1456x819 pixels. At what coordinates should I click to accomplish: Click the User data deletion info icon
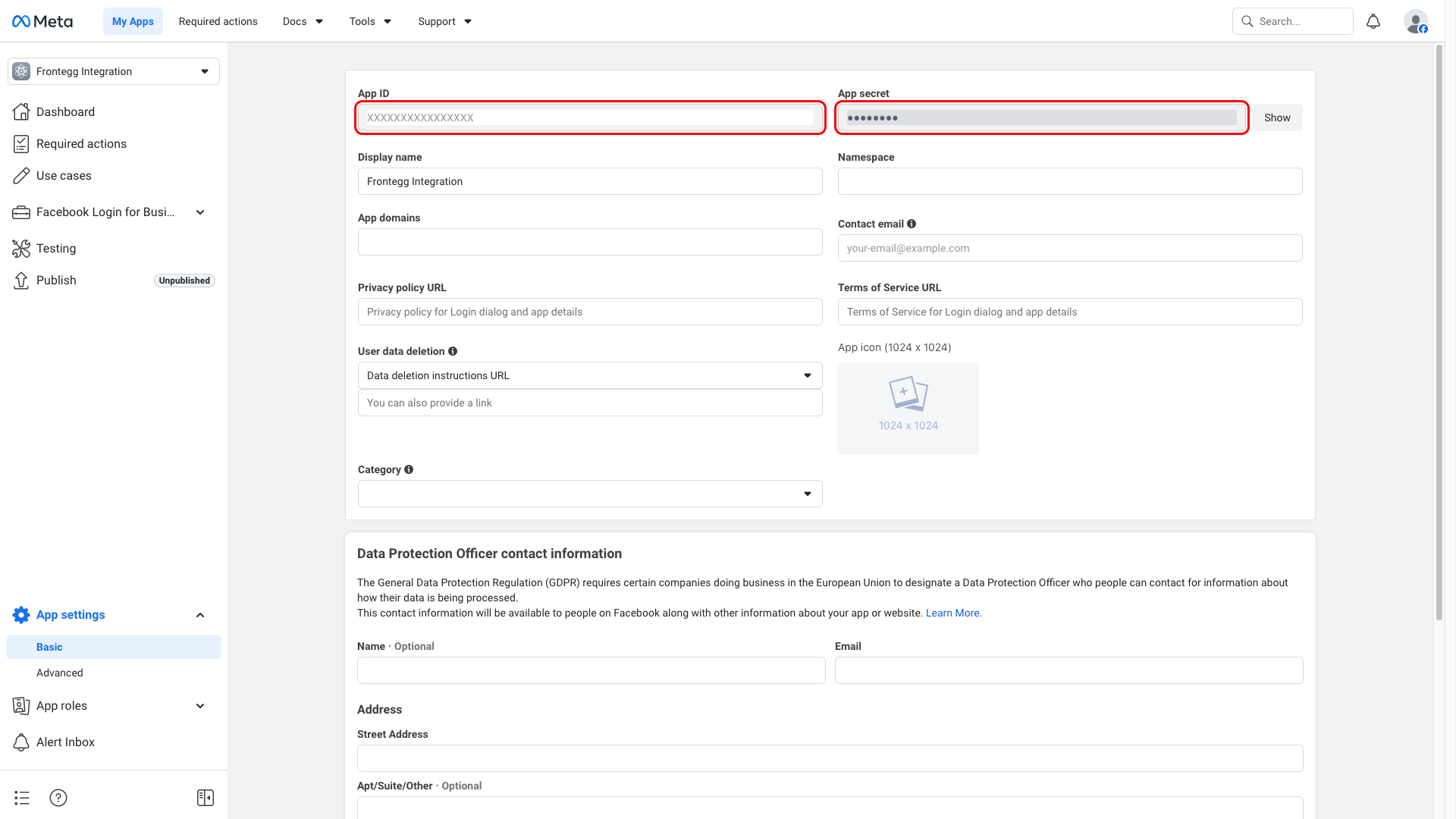[x=453, y=351]
